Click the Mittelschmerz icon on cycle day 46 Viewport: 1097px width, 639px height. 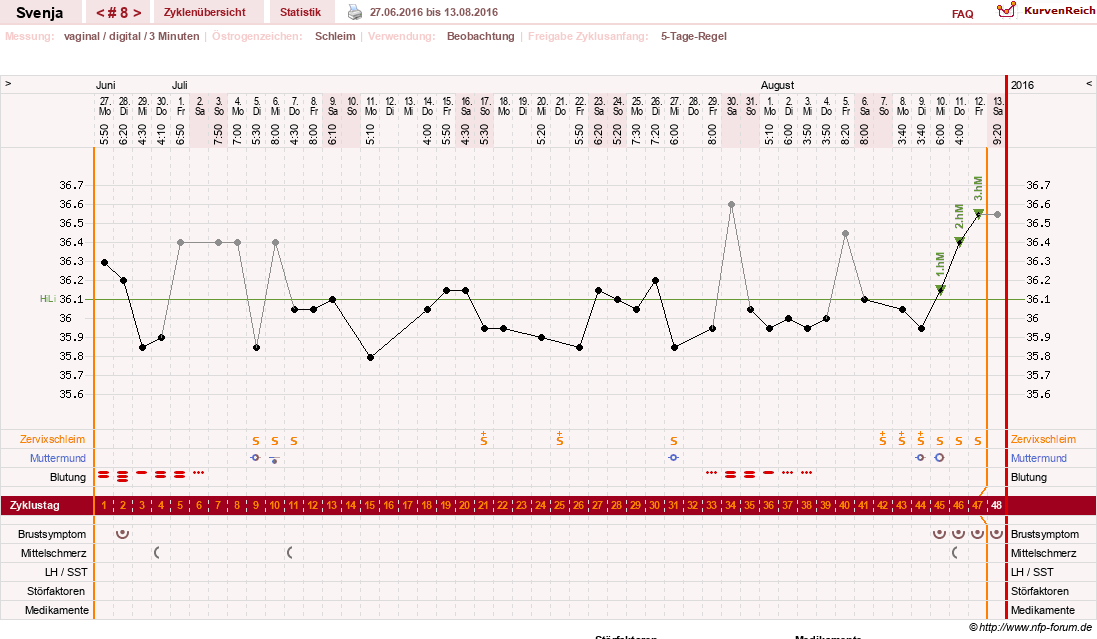(x=955, y=553)
